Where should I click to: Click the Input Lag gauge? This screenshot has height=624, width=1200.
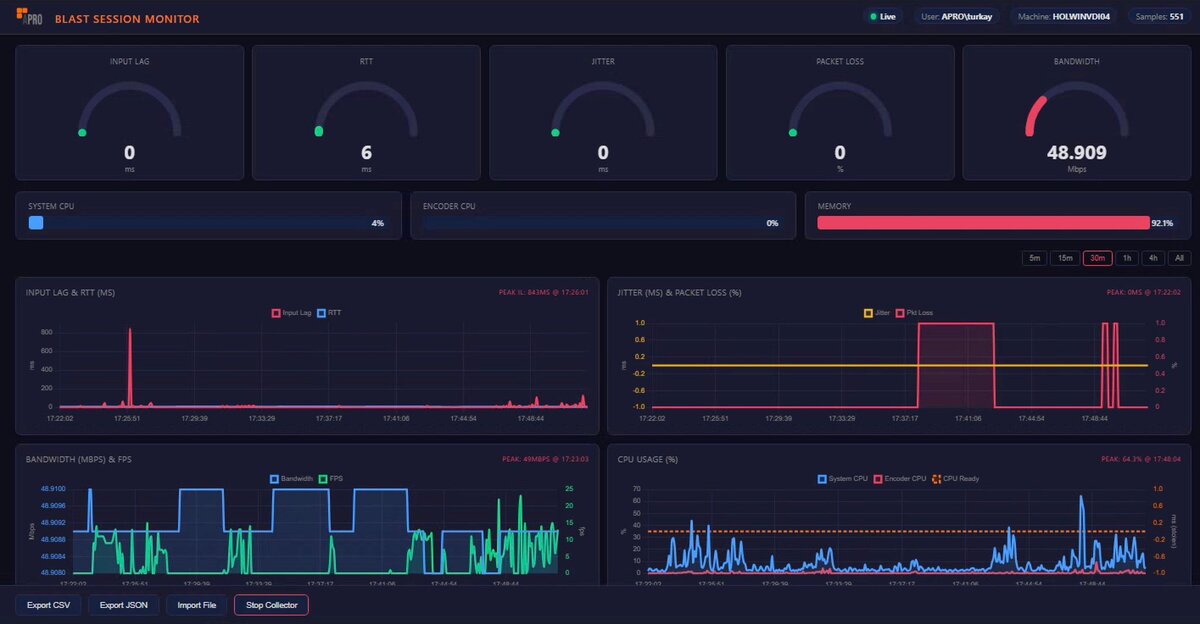pyautogui.click(x=129, y=110)
